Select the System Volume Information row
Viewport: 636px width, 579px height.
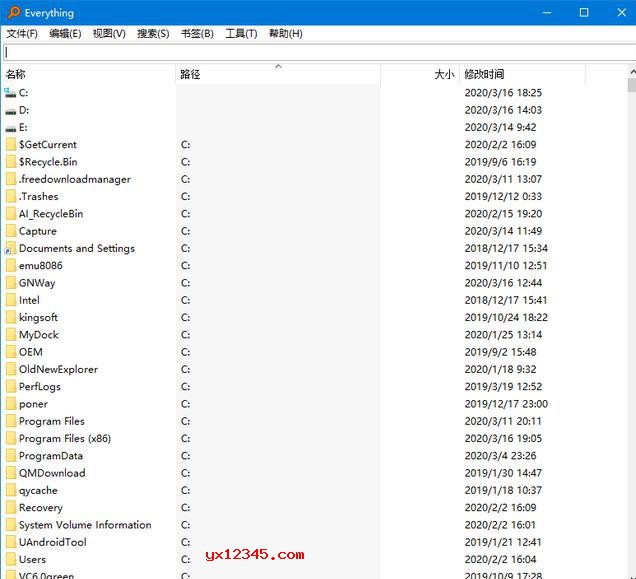tap(85, 525)
